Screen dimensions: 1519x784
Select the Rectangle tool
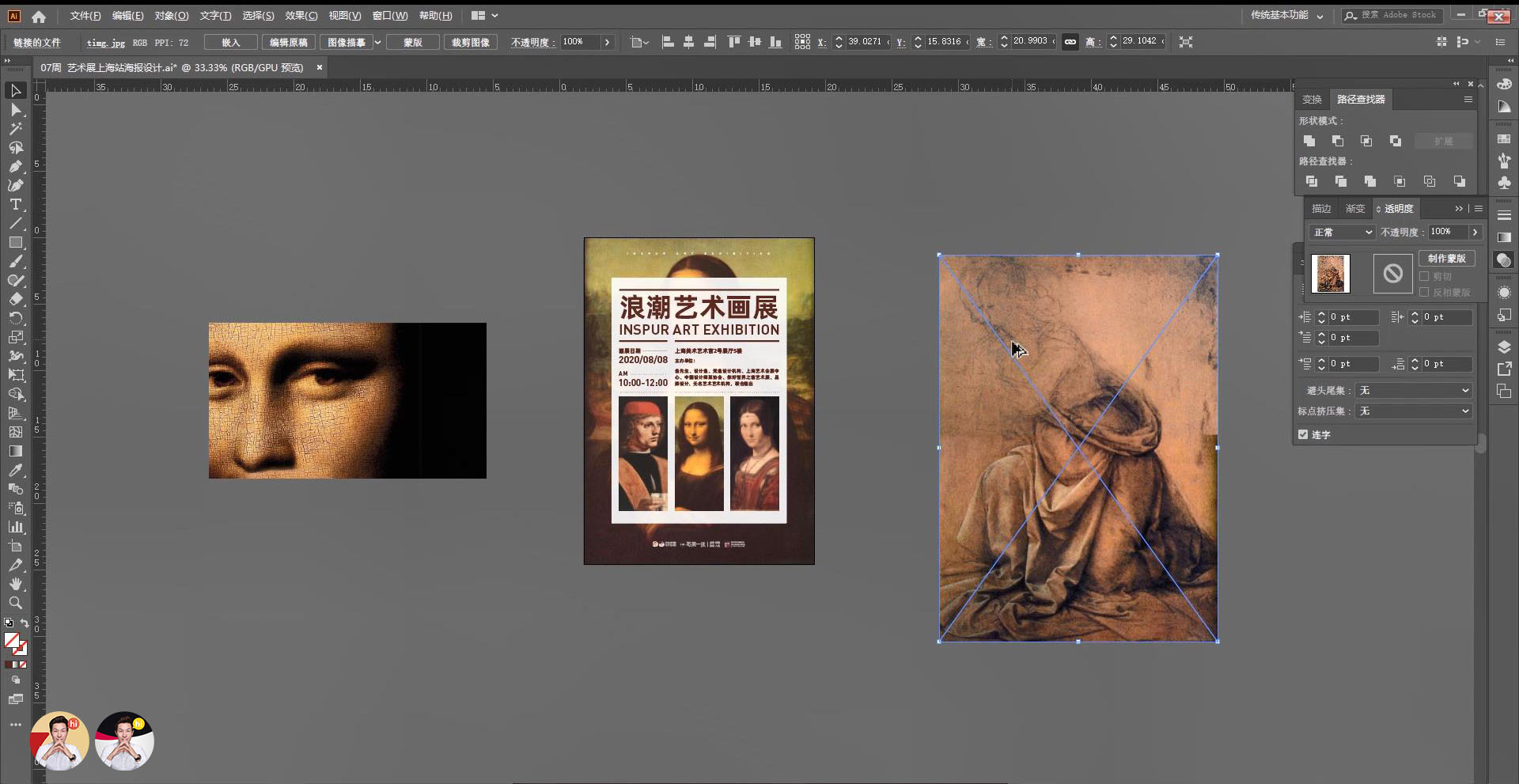point(15,243)
